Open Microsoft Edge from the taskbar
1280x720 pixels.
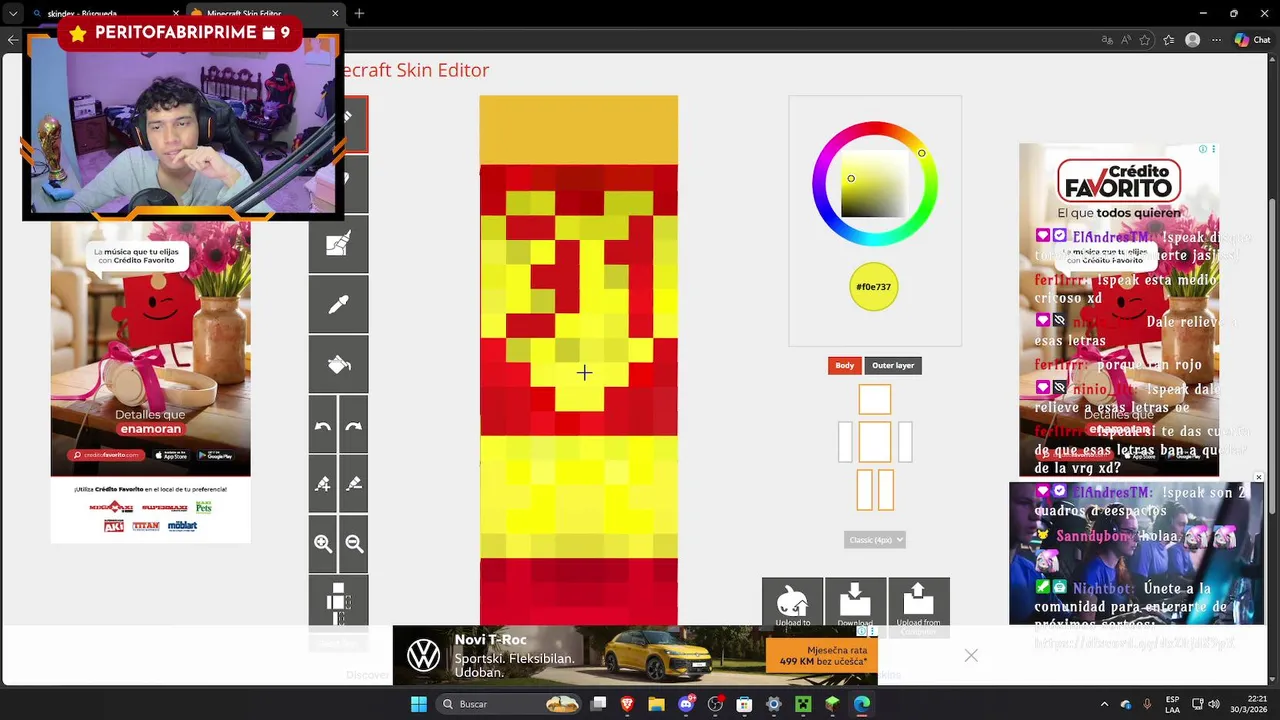click(861, 704)
